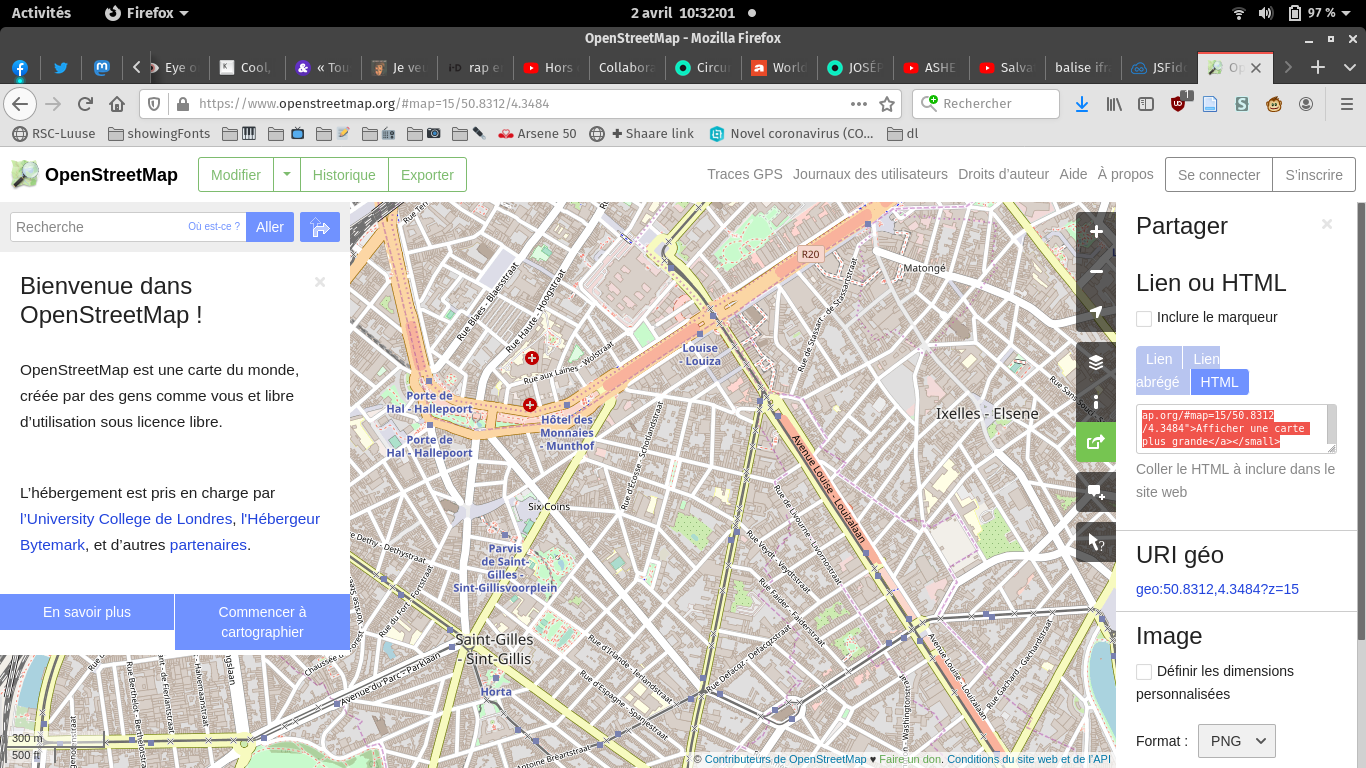The width and height of the screenshot is (1366, 768).
Task: Click the Aller search button
Action: (x=270, y=227)
